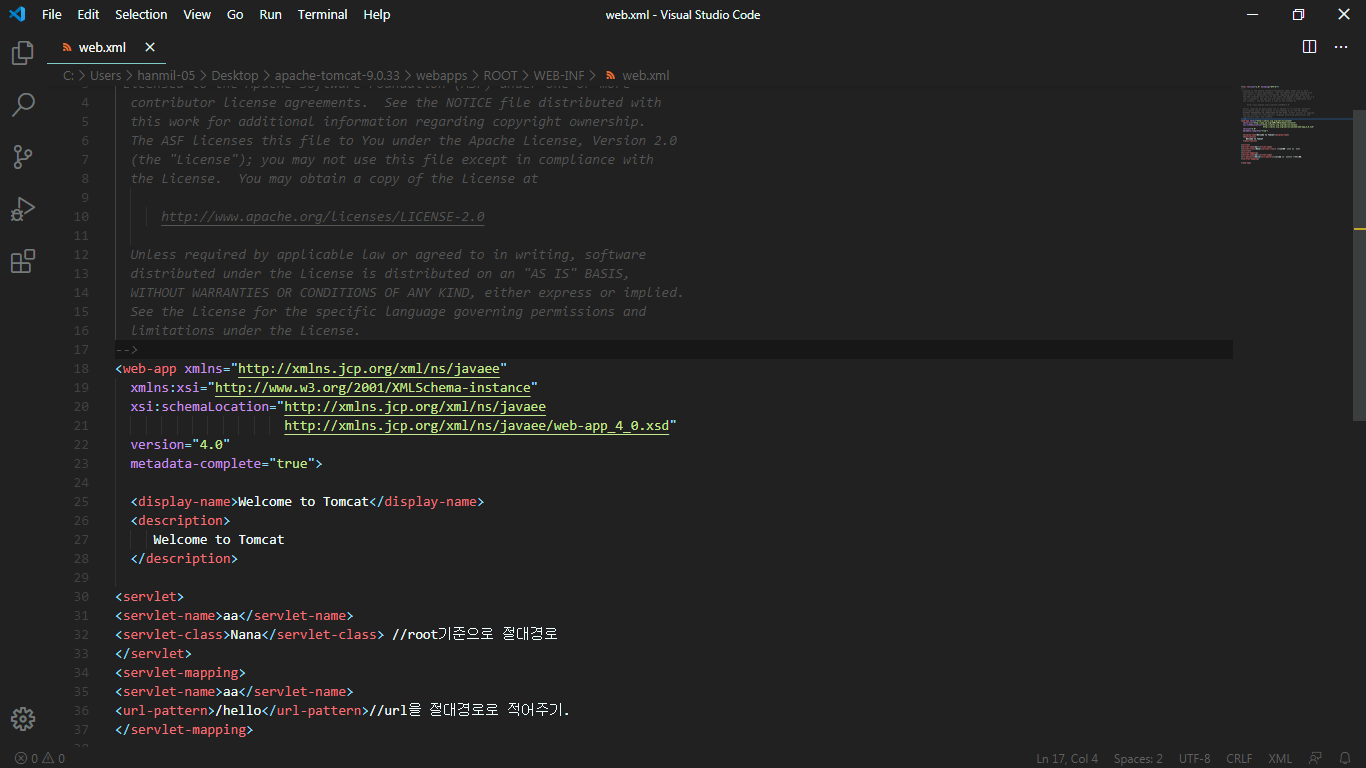Open the View menu
The height and width of the screenshot is (768, 1366).
pos(197,14)
